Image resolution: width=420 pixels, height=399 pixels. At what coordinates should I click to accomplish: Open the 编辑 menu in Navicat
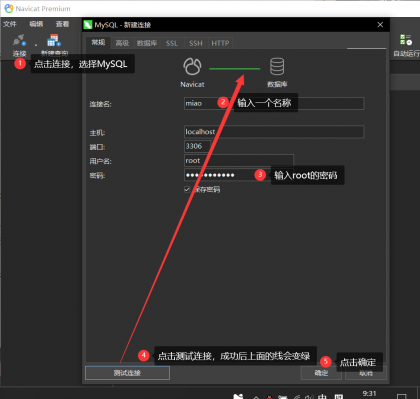pos(36,24)
